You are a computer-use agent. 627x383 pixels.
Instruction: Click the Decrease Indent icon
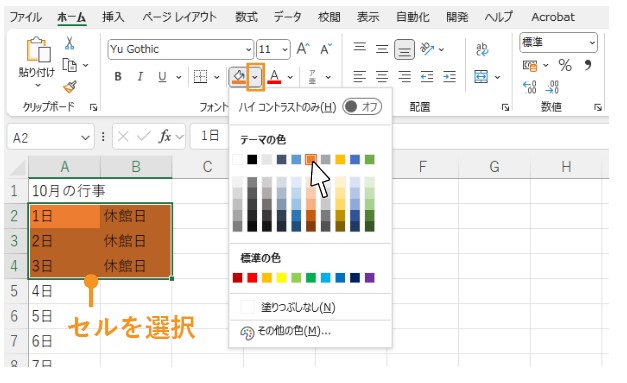tap(427, 76)
